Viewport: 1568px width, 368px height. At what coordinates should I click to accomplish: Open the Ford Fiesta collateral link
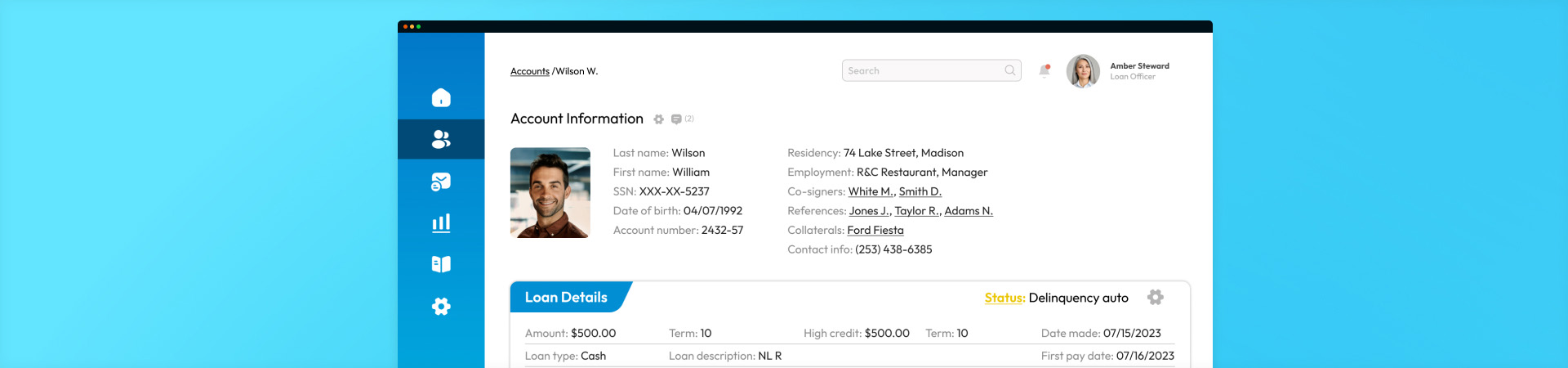(x=875, y=231)
